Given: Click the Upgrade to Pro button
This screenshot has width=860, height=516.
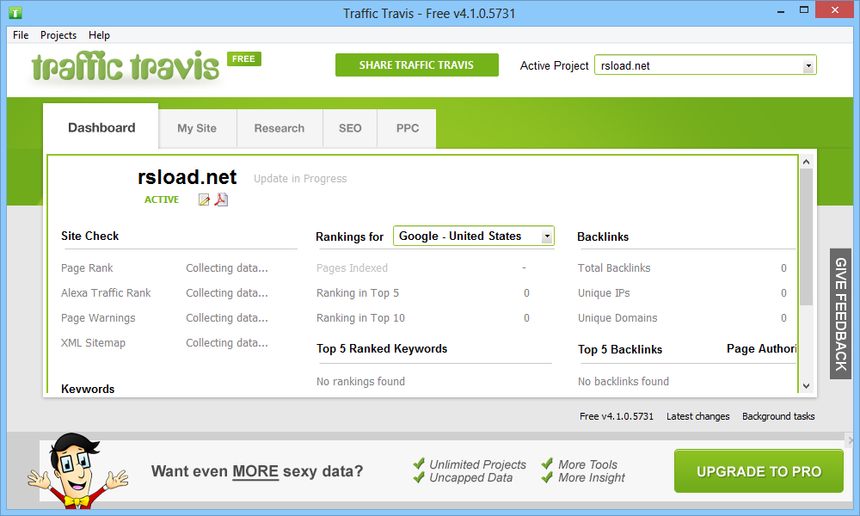Looking at the screenshot, I should click(759, 471).
